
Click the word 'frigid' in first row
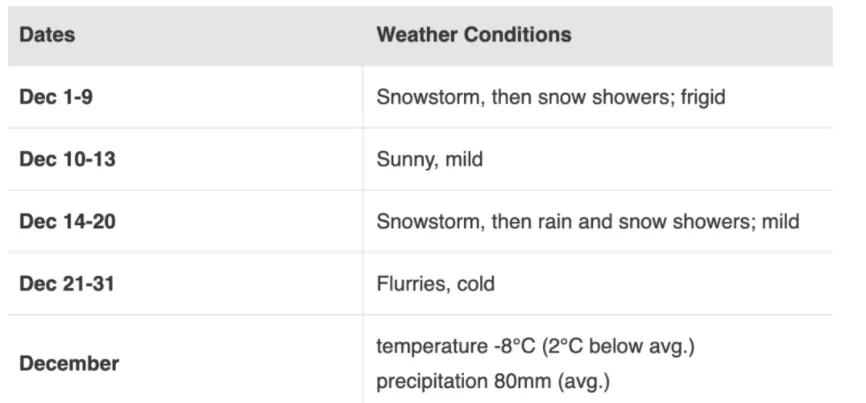[703, 98]
